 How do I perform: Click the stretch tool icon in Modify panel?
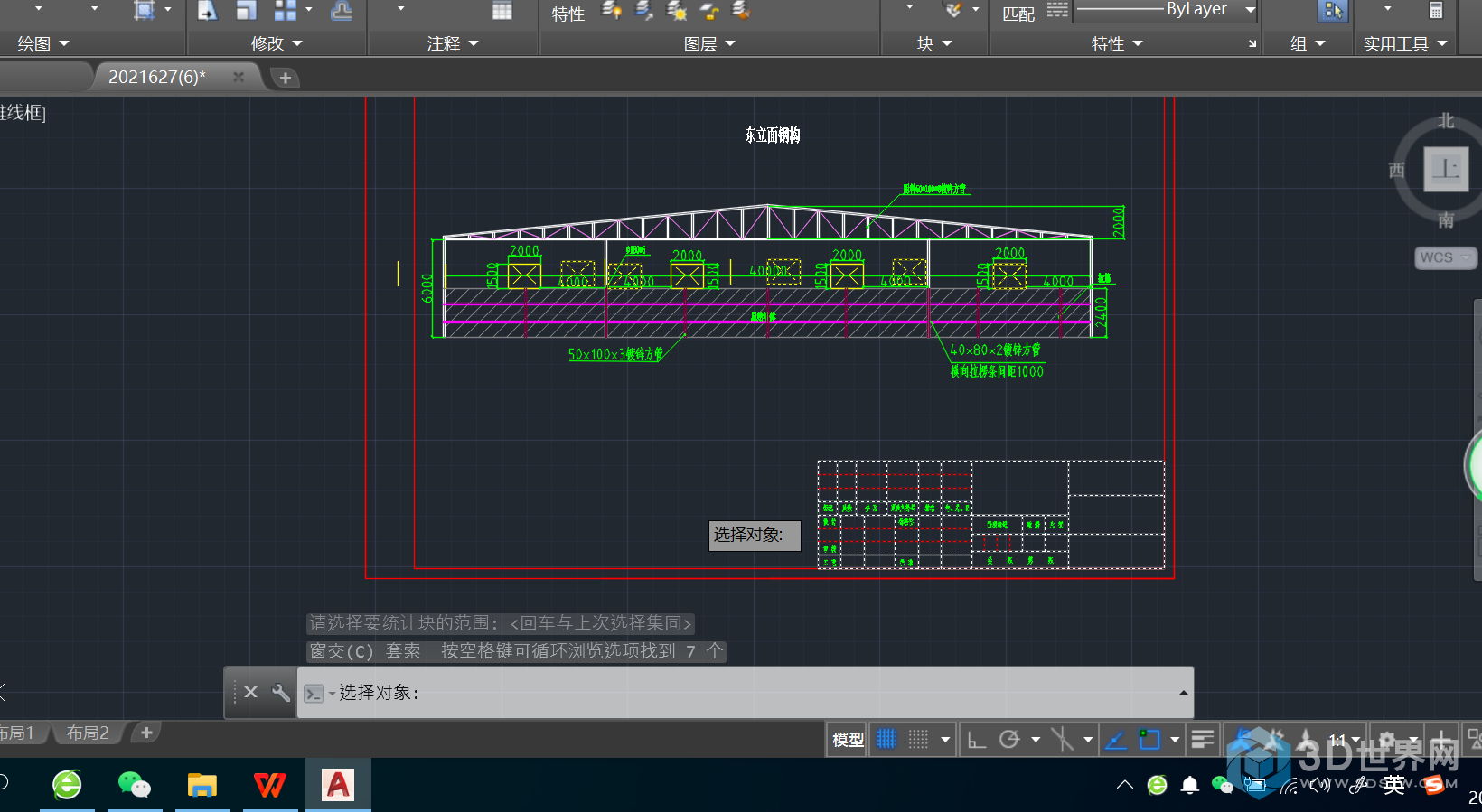pos(207,10)
